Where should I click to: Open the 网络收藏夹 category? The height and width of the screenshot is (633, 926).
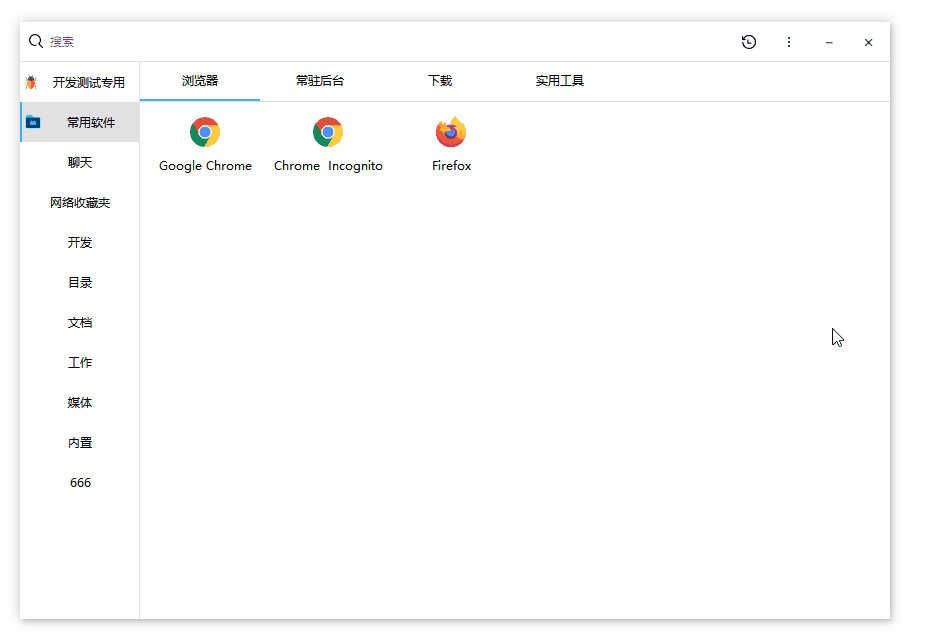click(80, 203)
